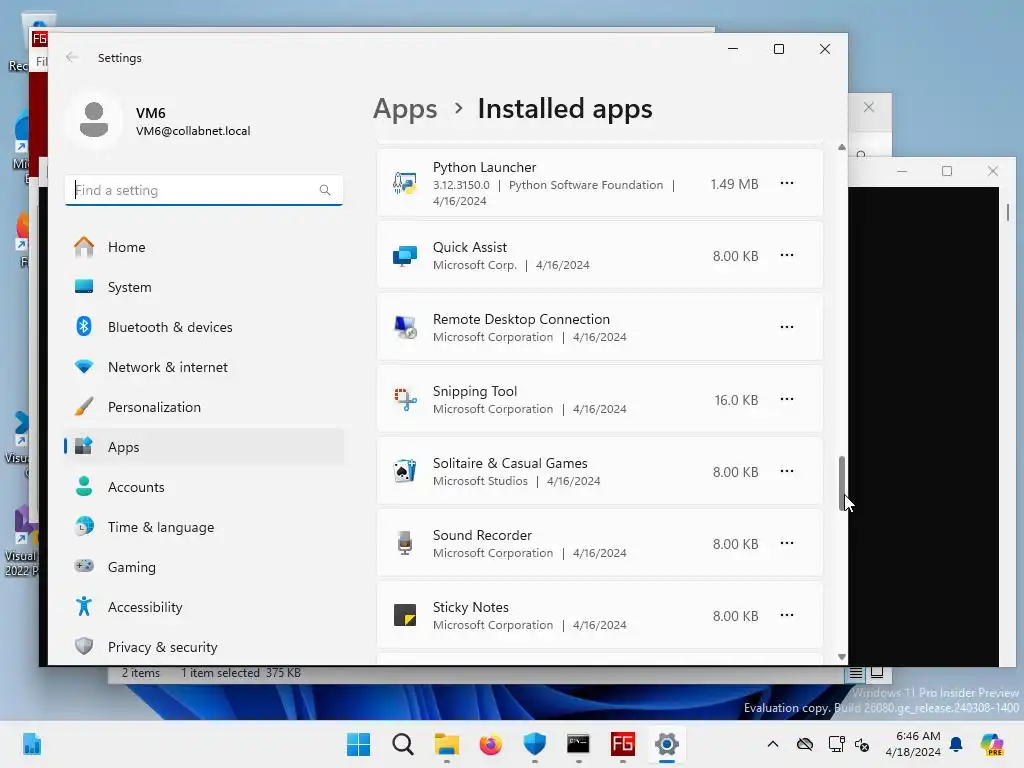Open more options for Sticky Notes

coord(787,615)
